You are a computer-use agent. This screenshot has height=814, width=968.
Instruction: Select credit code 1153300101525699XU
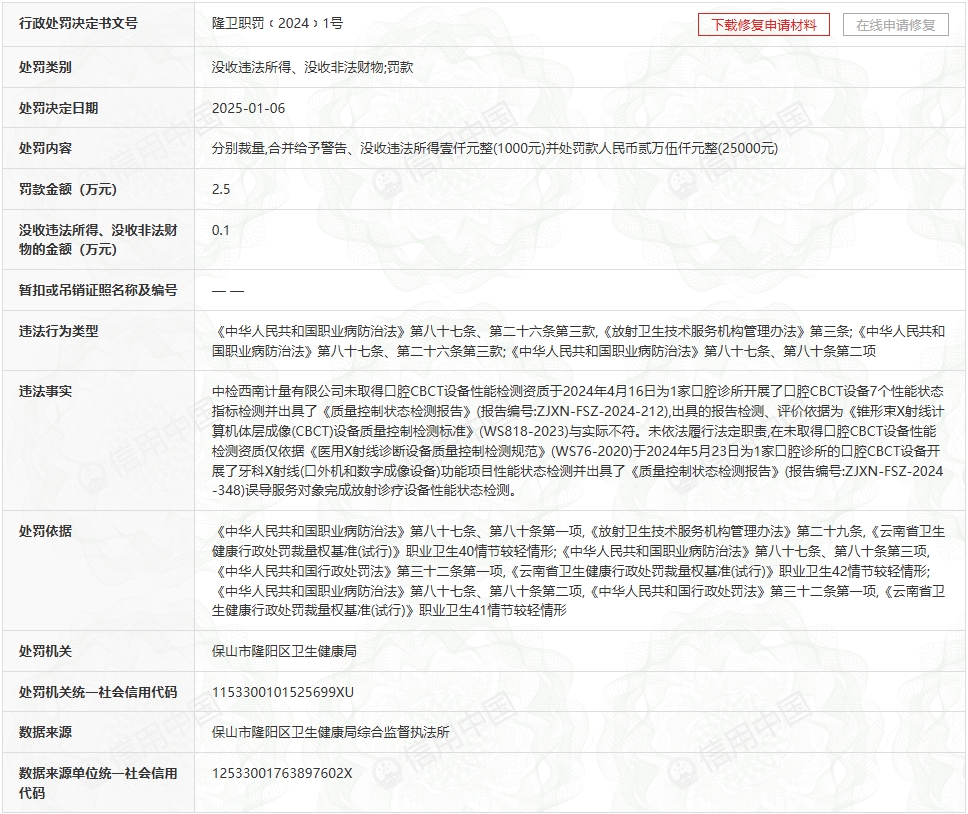[283, 692]
